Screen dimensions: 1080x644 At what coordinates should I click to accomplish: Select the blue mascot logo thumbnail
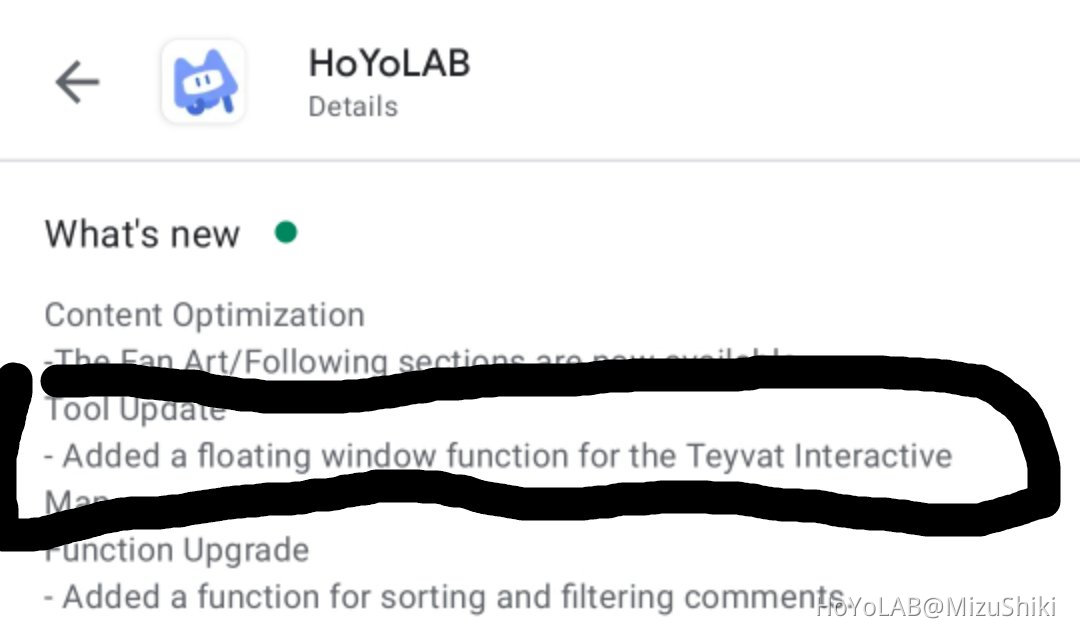tap(203, 81)
